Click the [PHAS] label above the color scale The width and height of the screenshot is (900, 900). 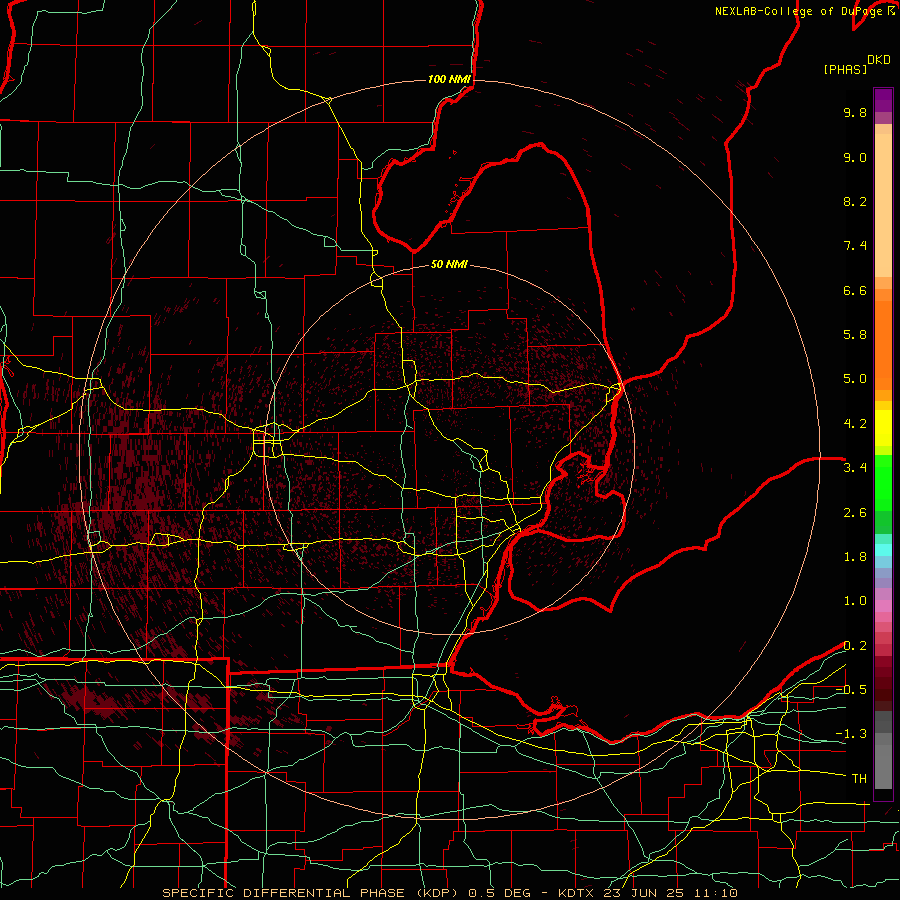pyautogui.click(x=845, y=70)
